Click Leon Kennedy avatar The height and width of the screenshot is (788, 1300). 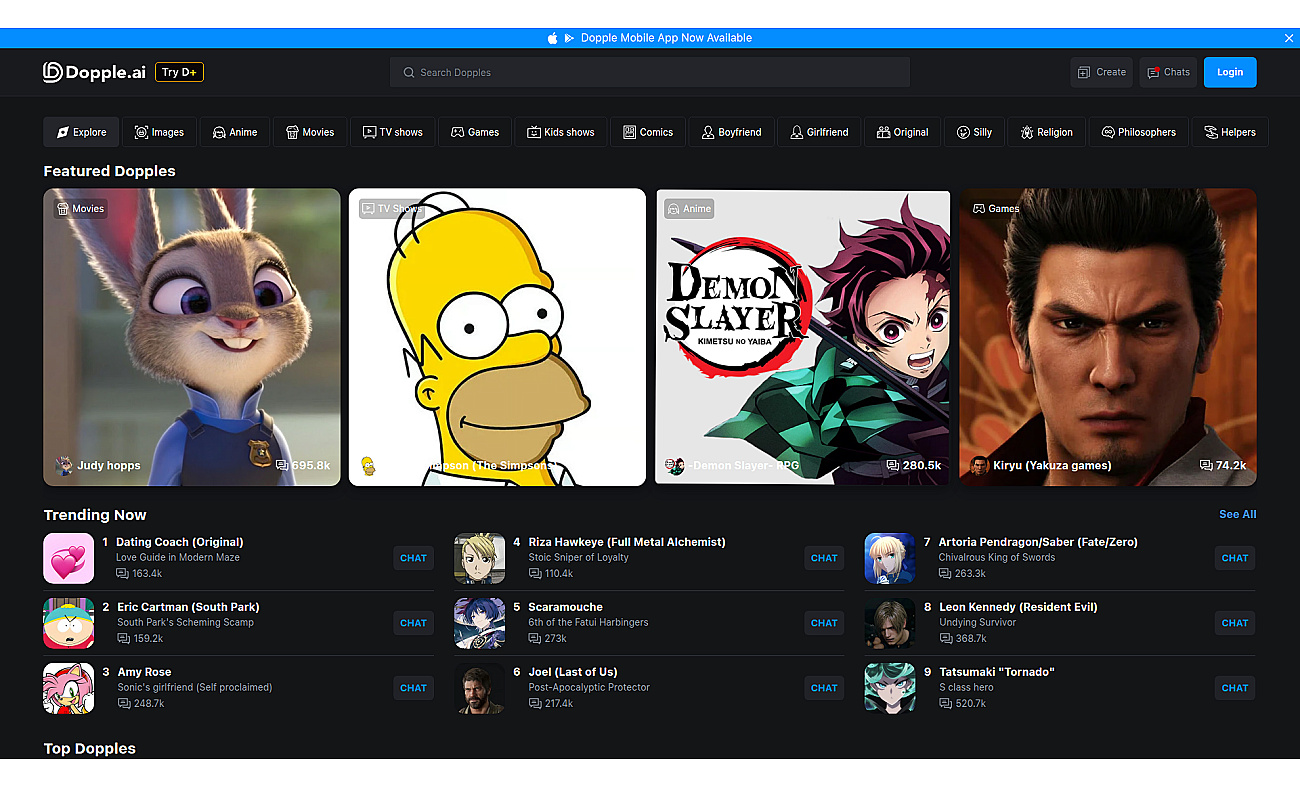[890, 623]
